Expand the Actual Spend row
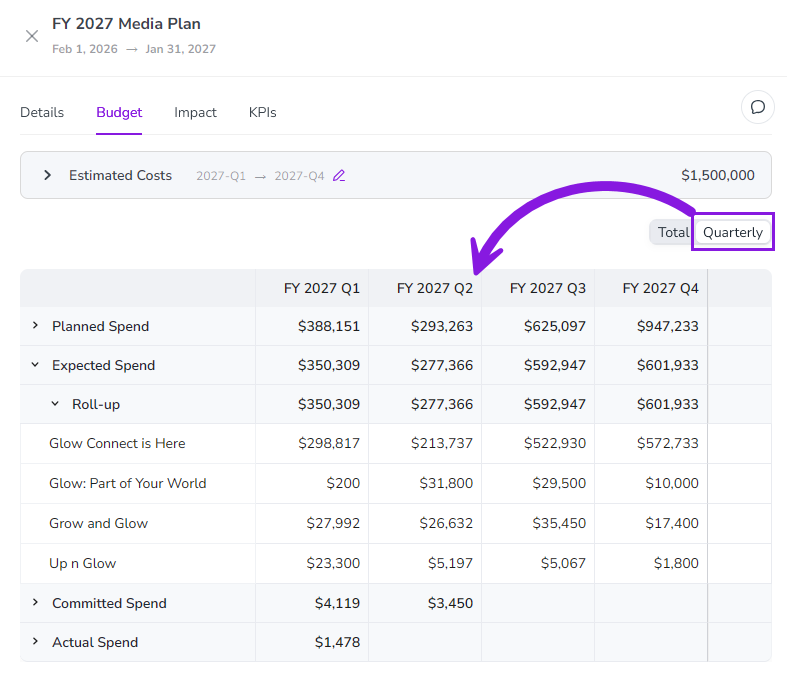787x680 pixels. click(x=35, y=641)
